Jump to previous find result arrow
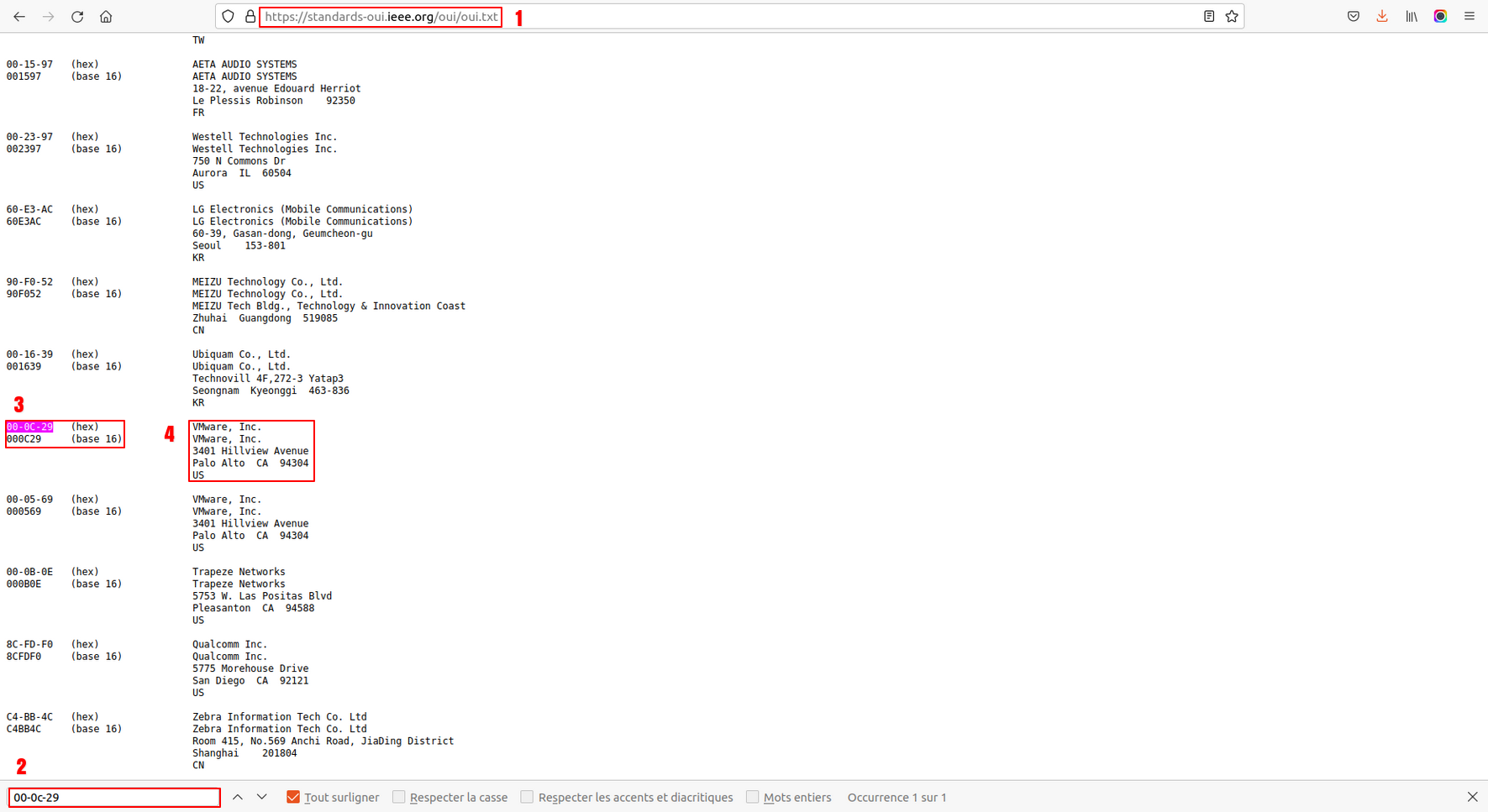This screenshot has width=1488, height=812. (238, 797)
